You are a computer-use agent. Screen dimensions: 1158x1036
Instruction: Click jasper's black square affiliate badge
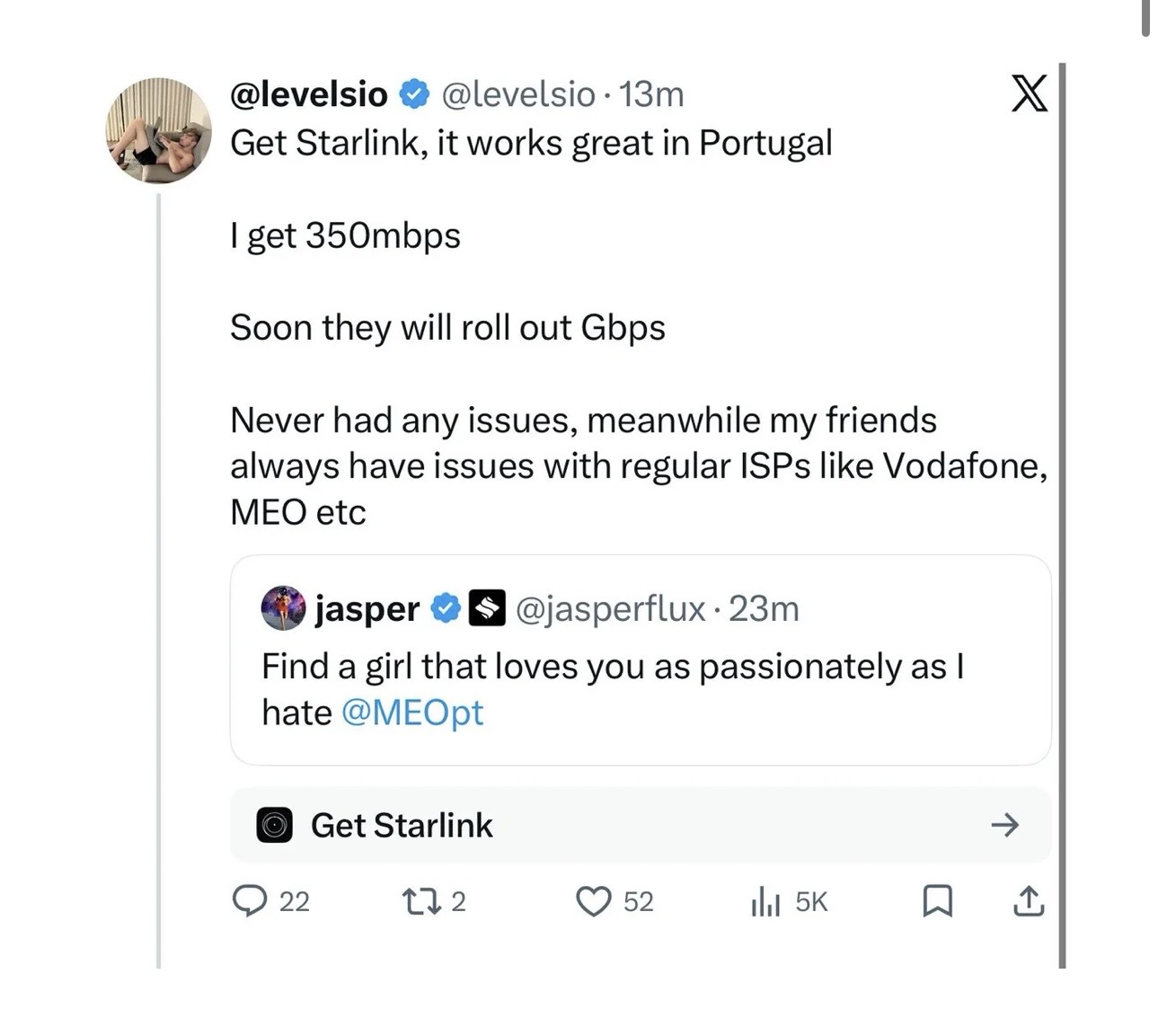[487, 608]
